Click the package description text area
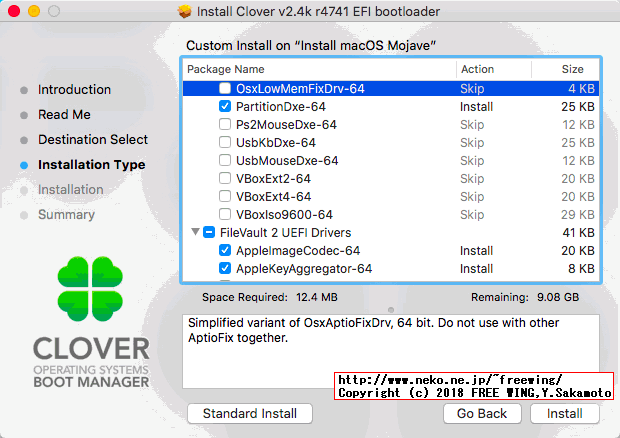Image resolution: width=620 pixels, height=438 pixels. click(x=391, y=351)
